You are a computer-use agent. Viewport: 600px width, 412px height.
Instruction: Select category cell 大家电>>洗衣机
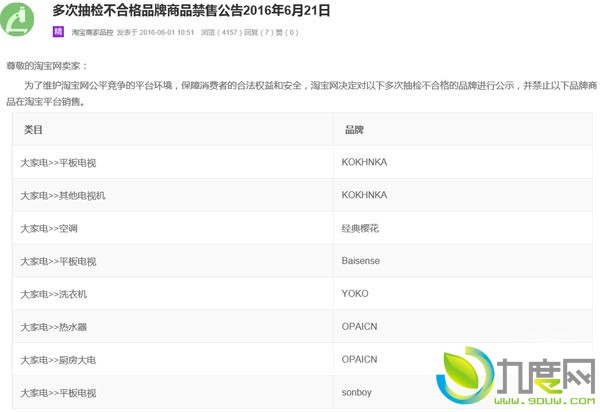[x=54, y=294]
